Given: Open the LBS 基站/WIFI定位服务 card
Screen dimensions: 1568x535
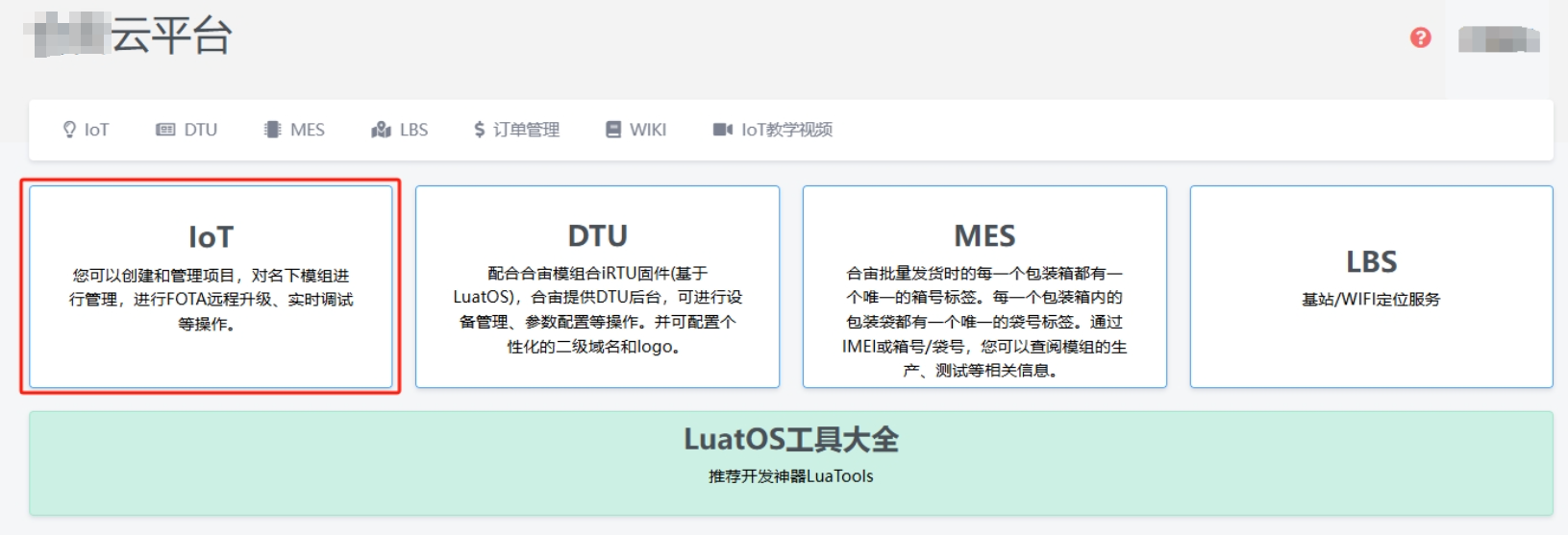Looking at the screenshot, I should (x=1371, y=286).
